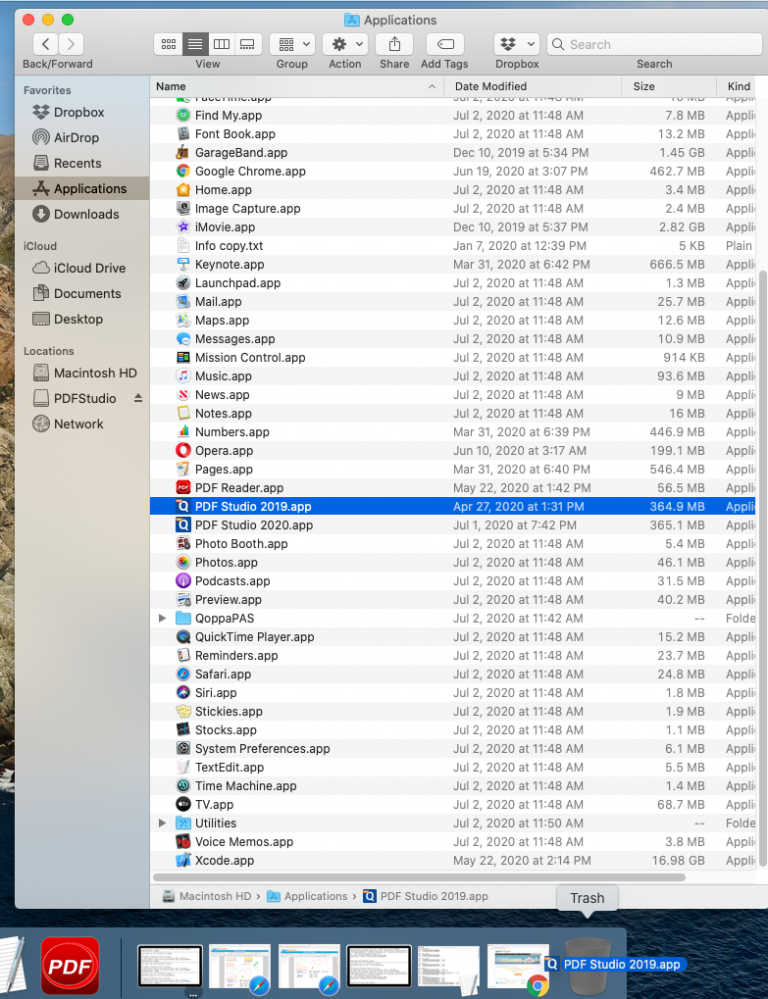Select the Opera.app icon

pos(183,450)
